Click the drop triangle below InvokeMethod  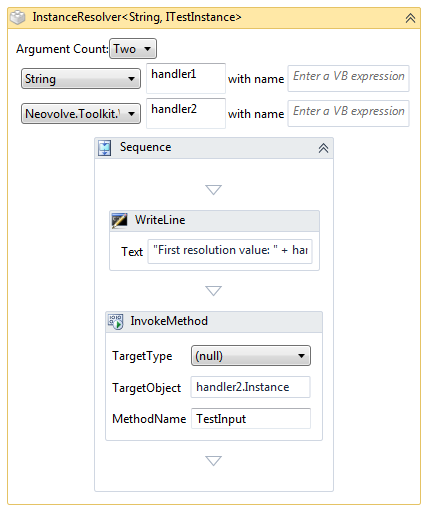pos(213,461)
